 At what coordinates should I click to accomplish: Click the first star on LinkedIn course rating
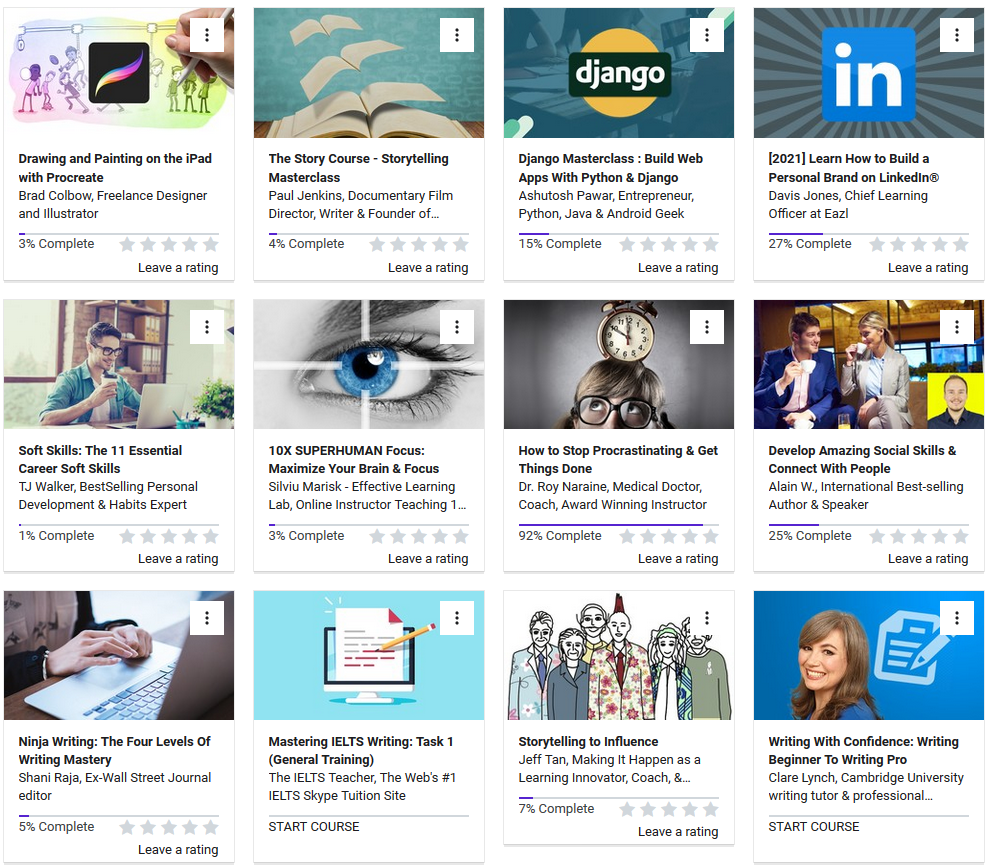point(877,244)
